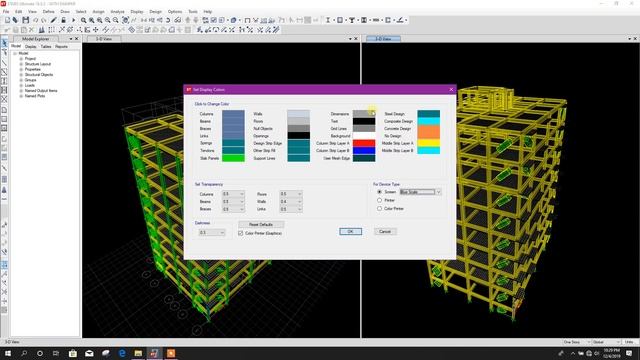Open the Darkness value dropdown
The image size is (640, 360).
pyautogui.click(x=211, y=232)
